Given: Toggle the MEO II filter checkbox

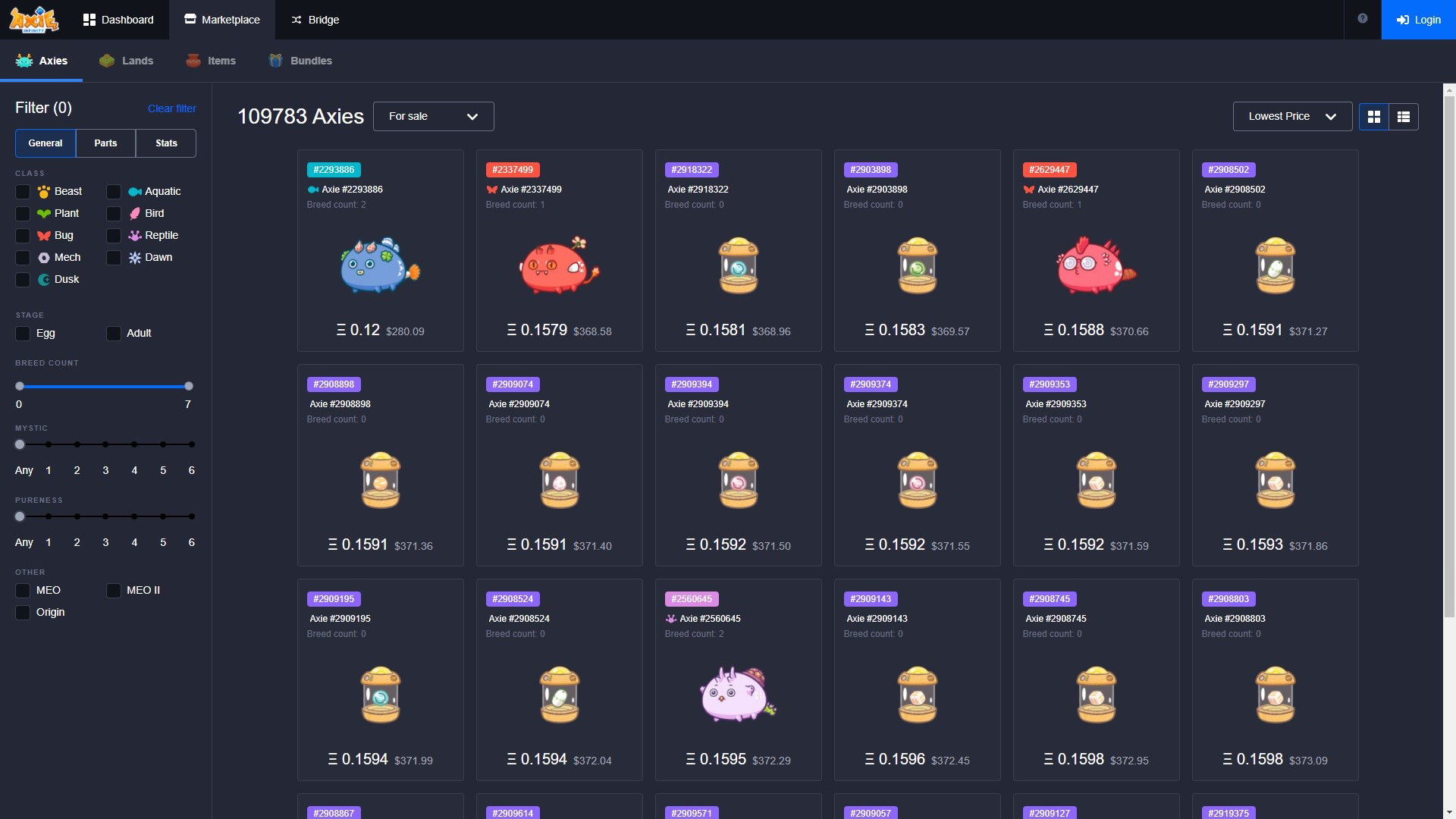Looking at the screenshot, I should (x=114, y=590).
